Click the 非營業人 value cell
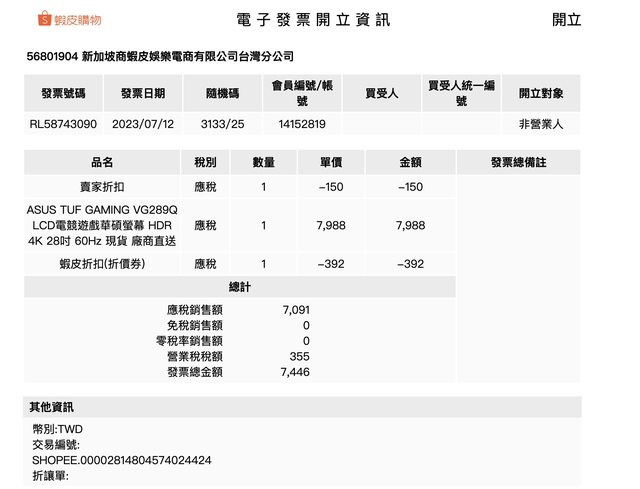 pos(541,125)
